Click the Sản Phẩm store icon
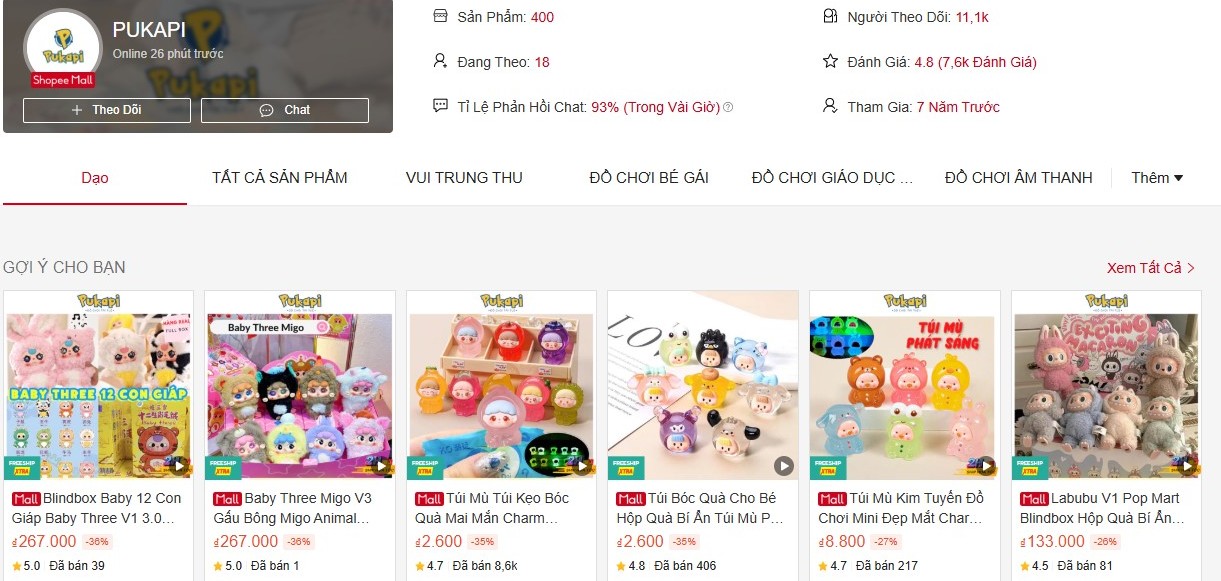This screenshot has width=1221, height=581. (x=441, y=16)
